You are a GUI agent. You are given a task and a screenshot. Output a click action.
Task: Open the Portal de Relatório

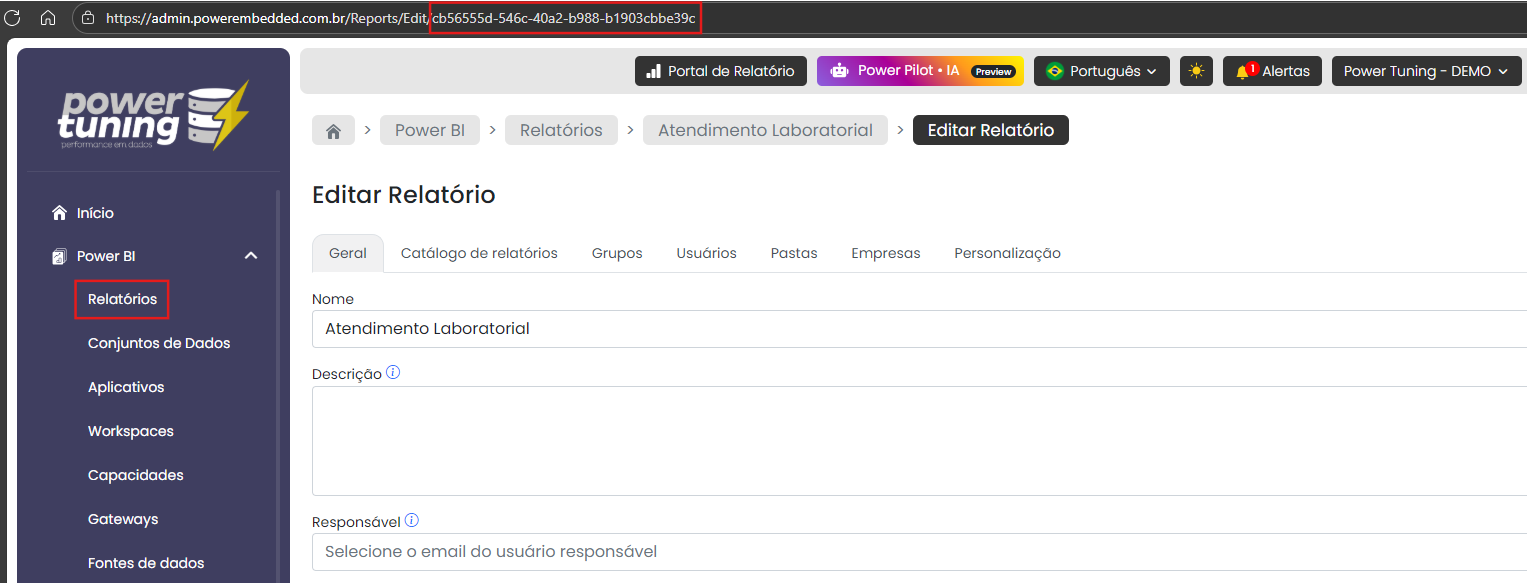click(x=720, y=71)
